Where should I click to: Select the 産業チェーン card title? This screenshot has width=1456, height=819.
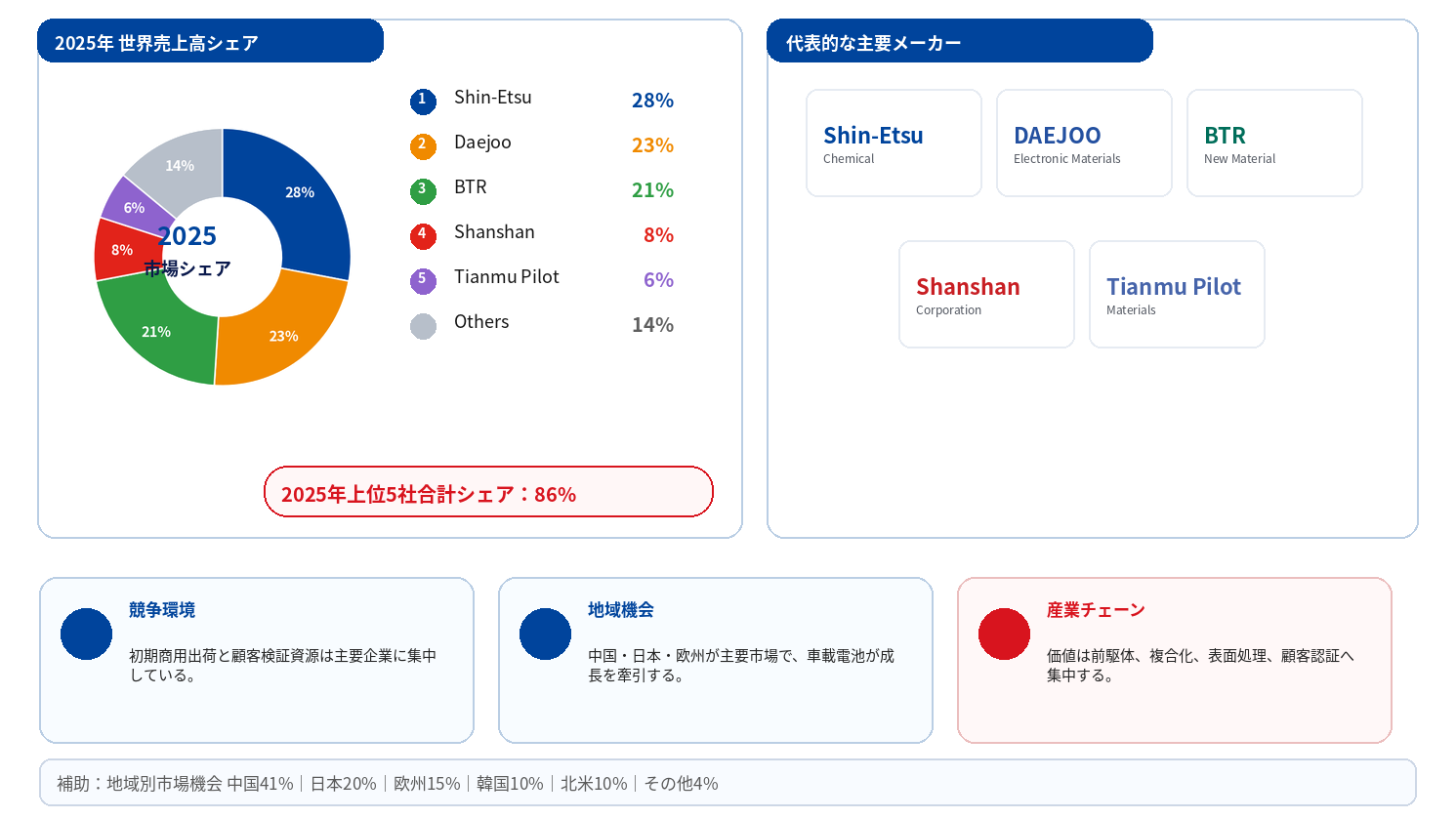(1096, 610)
